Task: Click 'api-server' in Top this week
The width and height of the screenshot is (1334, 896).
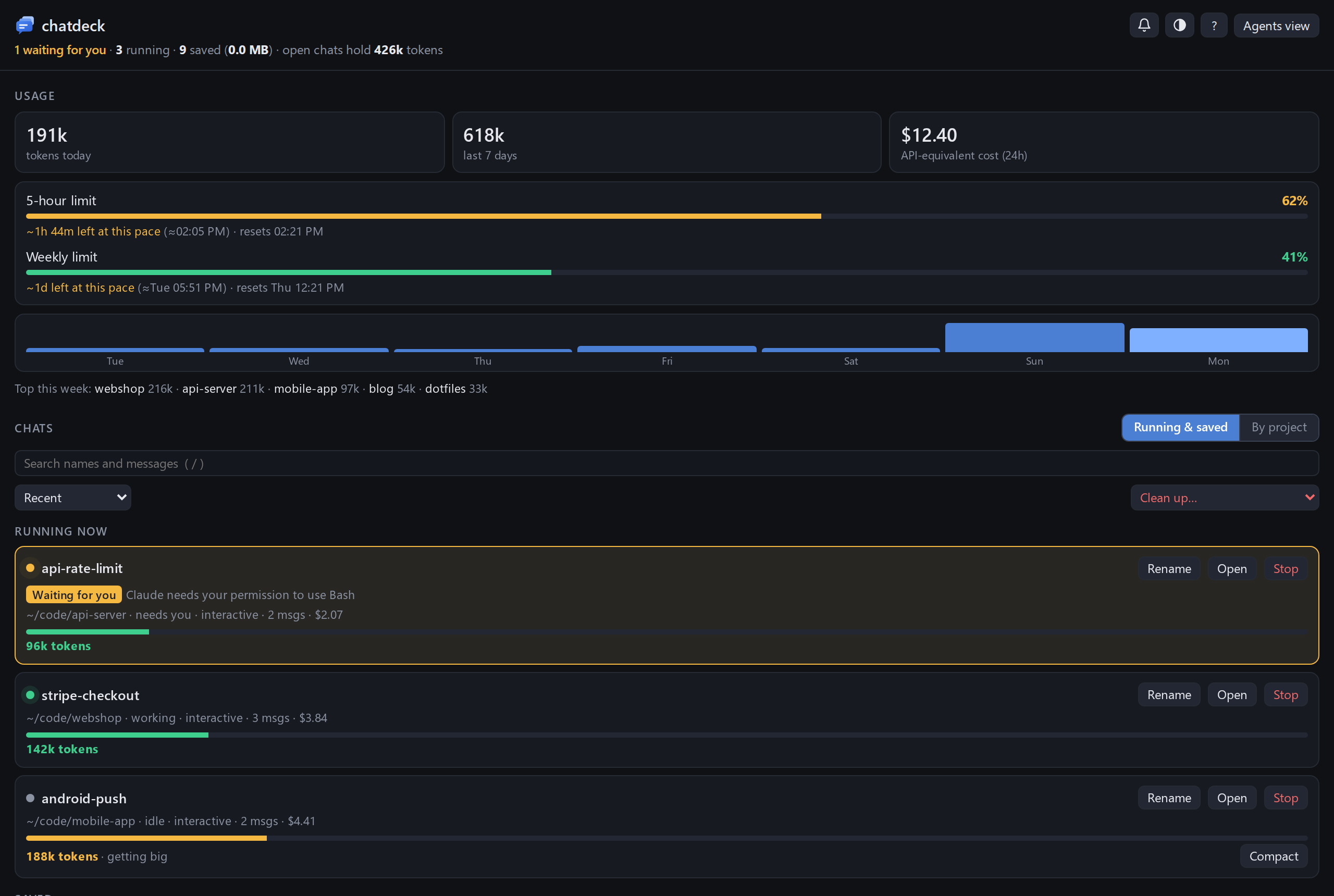Action: (209, 389)
